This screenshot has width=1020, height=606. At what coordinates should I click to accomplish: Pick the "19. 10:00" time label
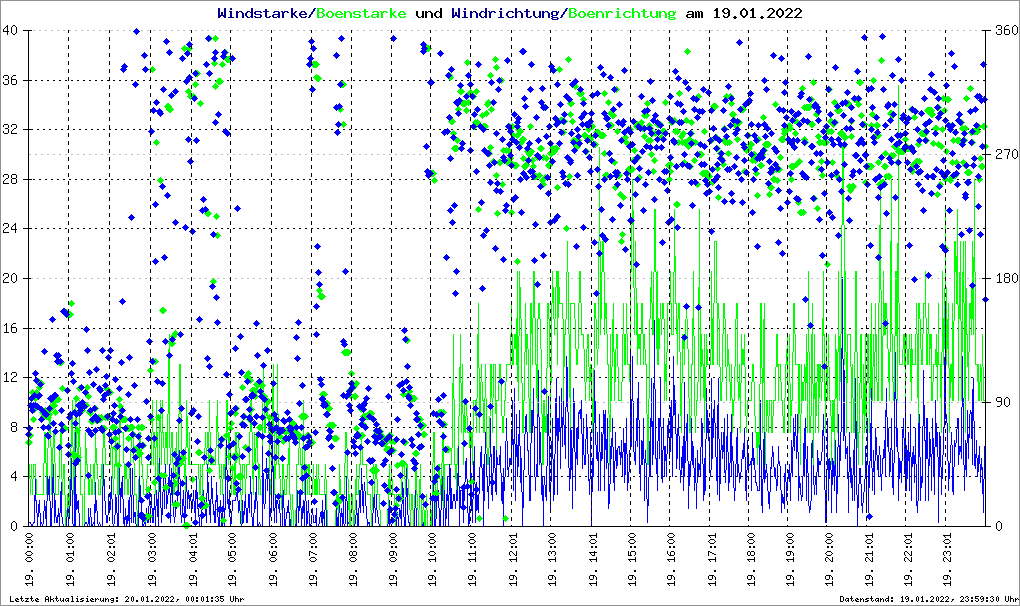tap(432, 561)
